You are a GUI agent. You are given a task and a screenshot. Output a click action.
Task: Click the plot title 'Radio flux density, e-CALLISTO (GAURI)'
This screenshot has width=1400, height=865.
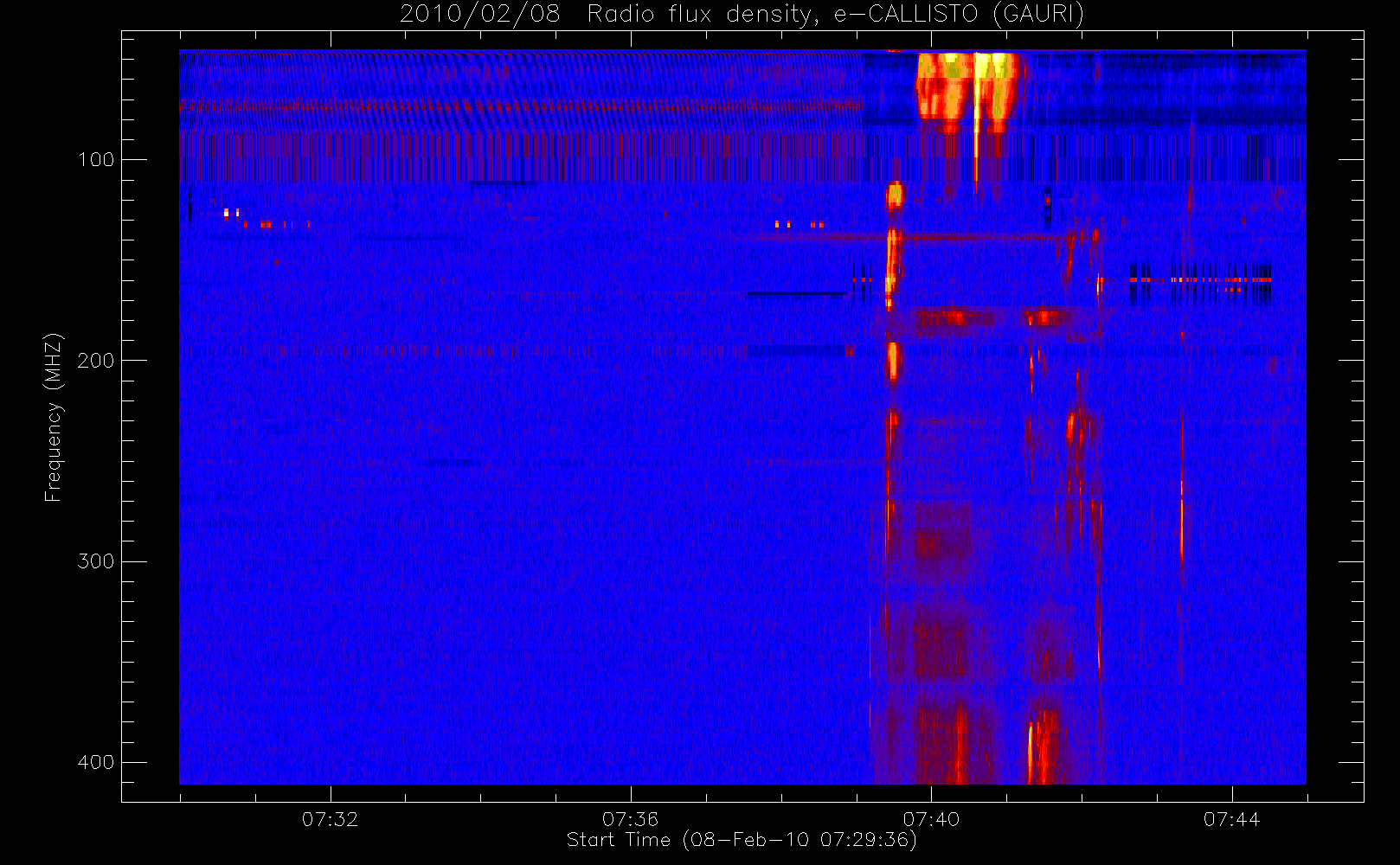[835, 14]
